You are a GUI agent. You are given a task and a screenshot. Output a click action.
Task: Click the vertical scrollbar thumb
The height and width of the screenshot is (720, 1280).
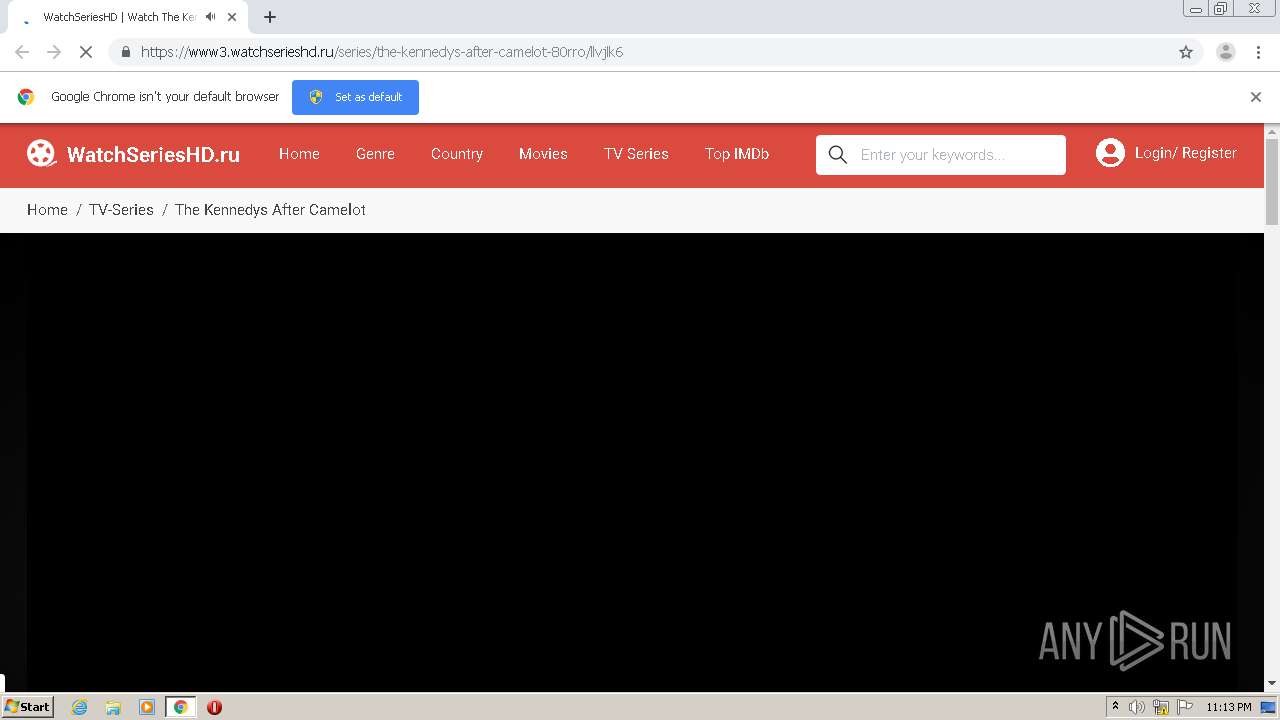tap(1272, 181)
